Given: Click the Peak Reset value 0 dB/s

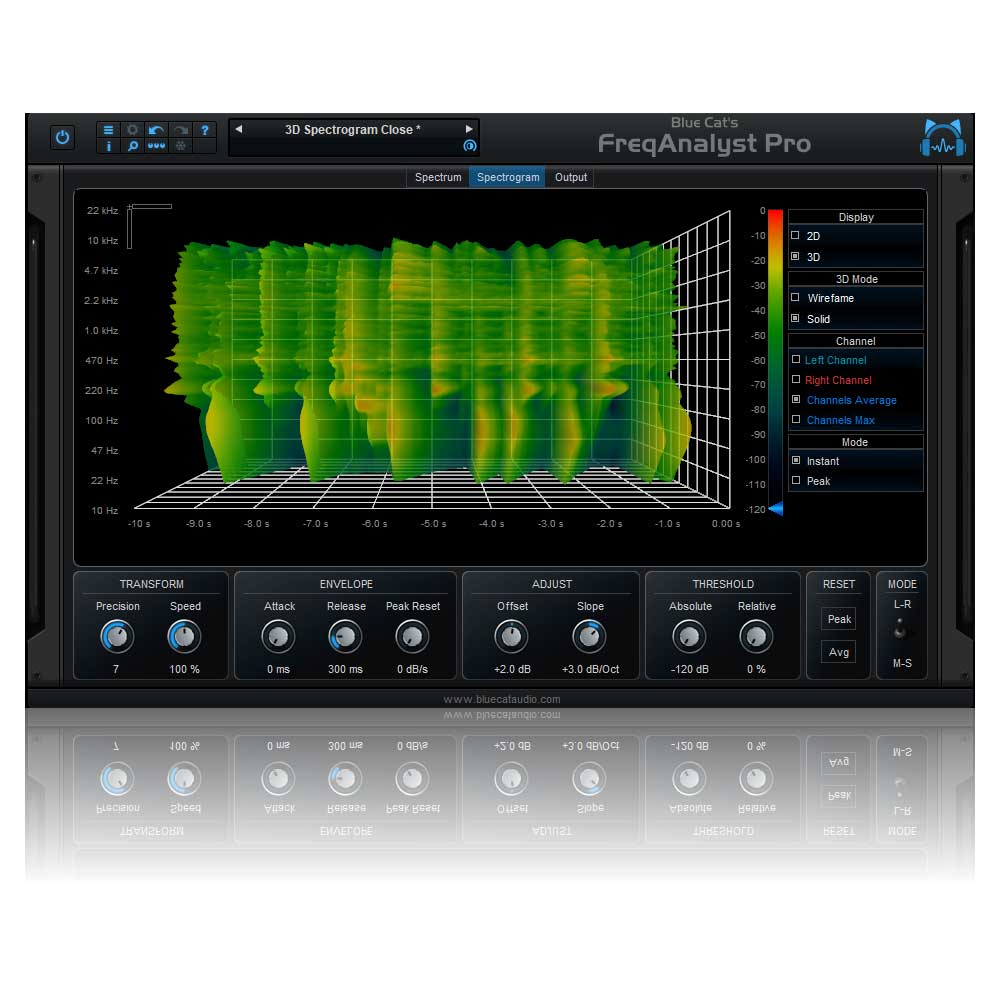Looking at the screenshot, I should [412, 669].
